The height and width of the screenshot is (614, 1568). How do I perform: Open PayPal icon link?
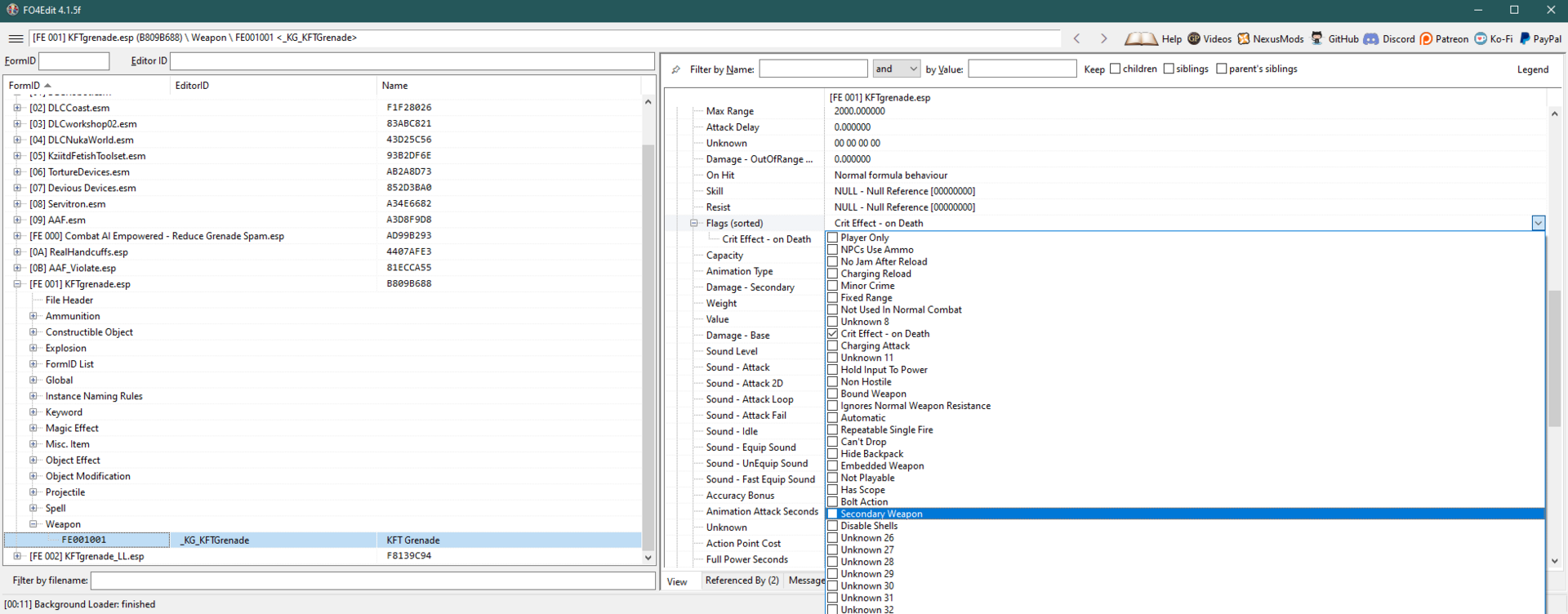tap(1525, 38)
